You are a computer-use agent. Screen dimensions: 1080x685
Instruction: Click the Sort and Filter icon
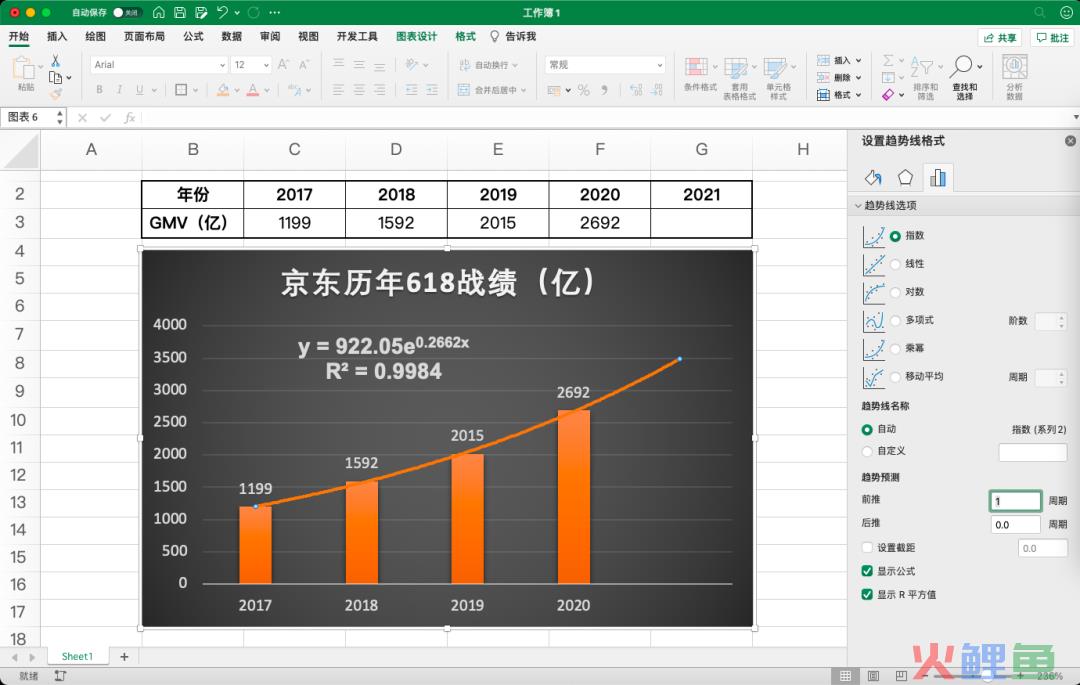tap(922, 67)
